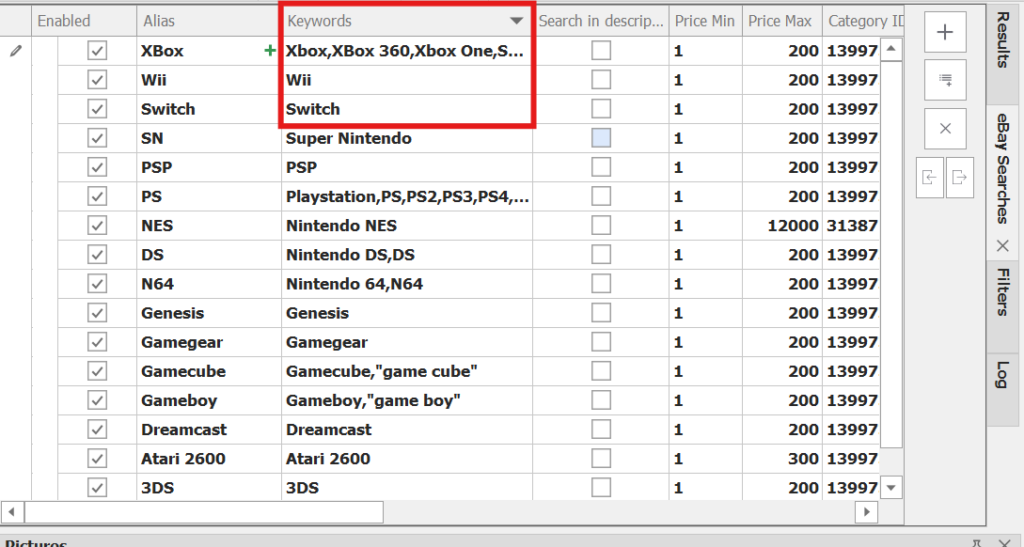Click the 12000 Price Max cell

click(x=782, y=225)
